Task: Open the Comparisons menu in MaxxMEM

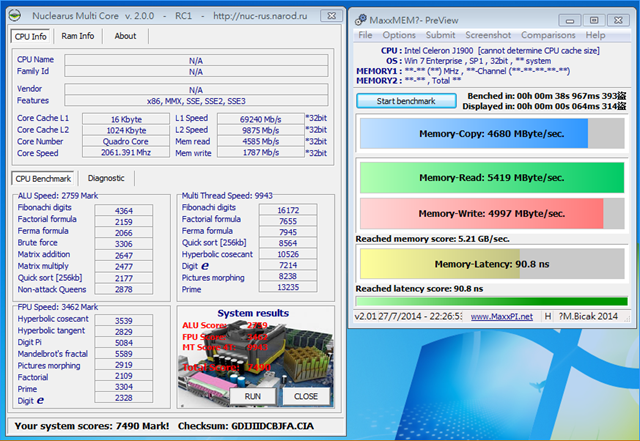Action: (x=548, y=35)
